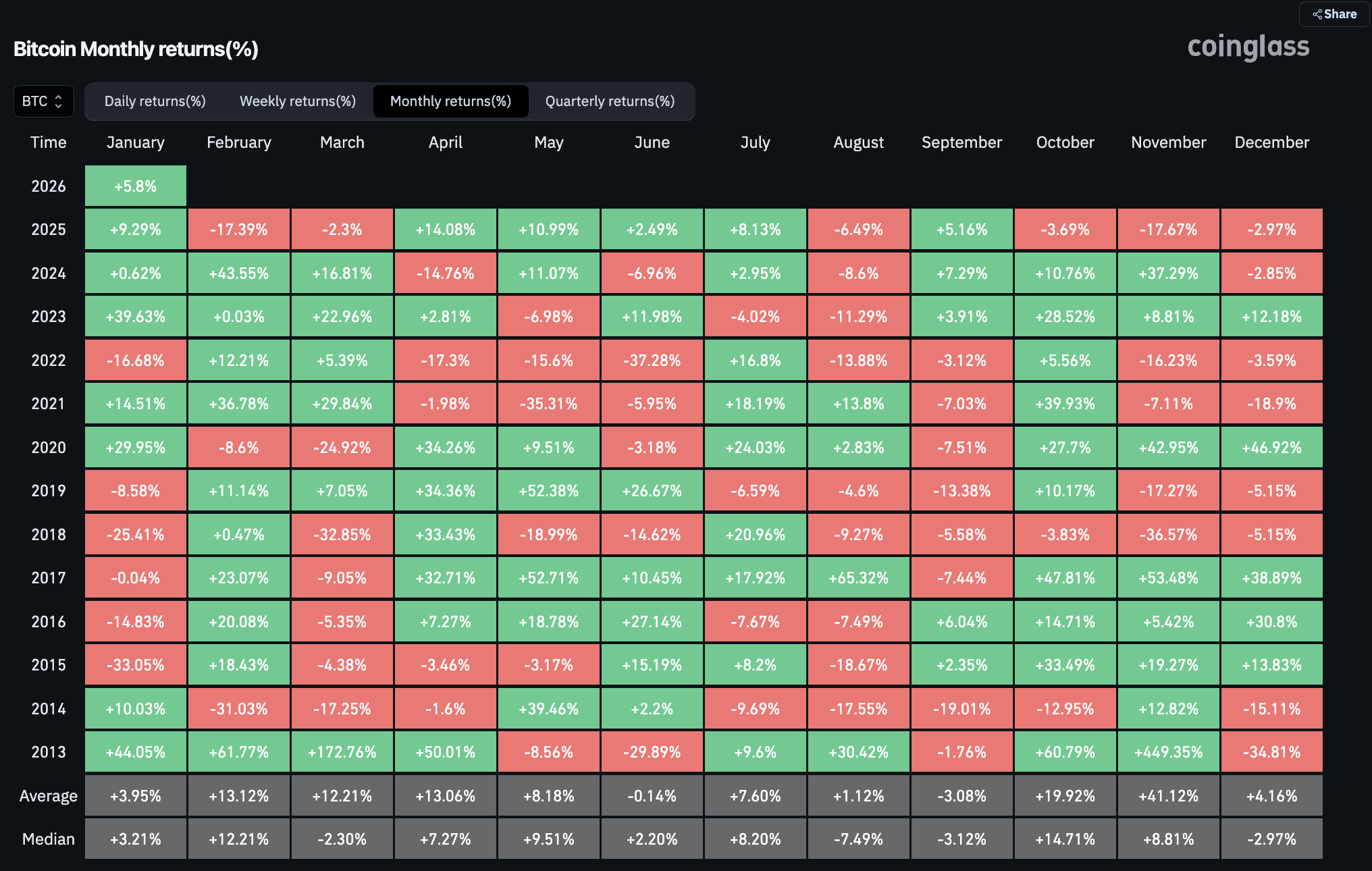Open the BTC coin selector dropdown
Screen dimensions: 1372x871
click(43, 101)
